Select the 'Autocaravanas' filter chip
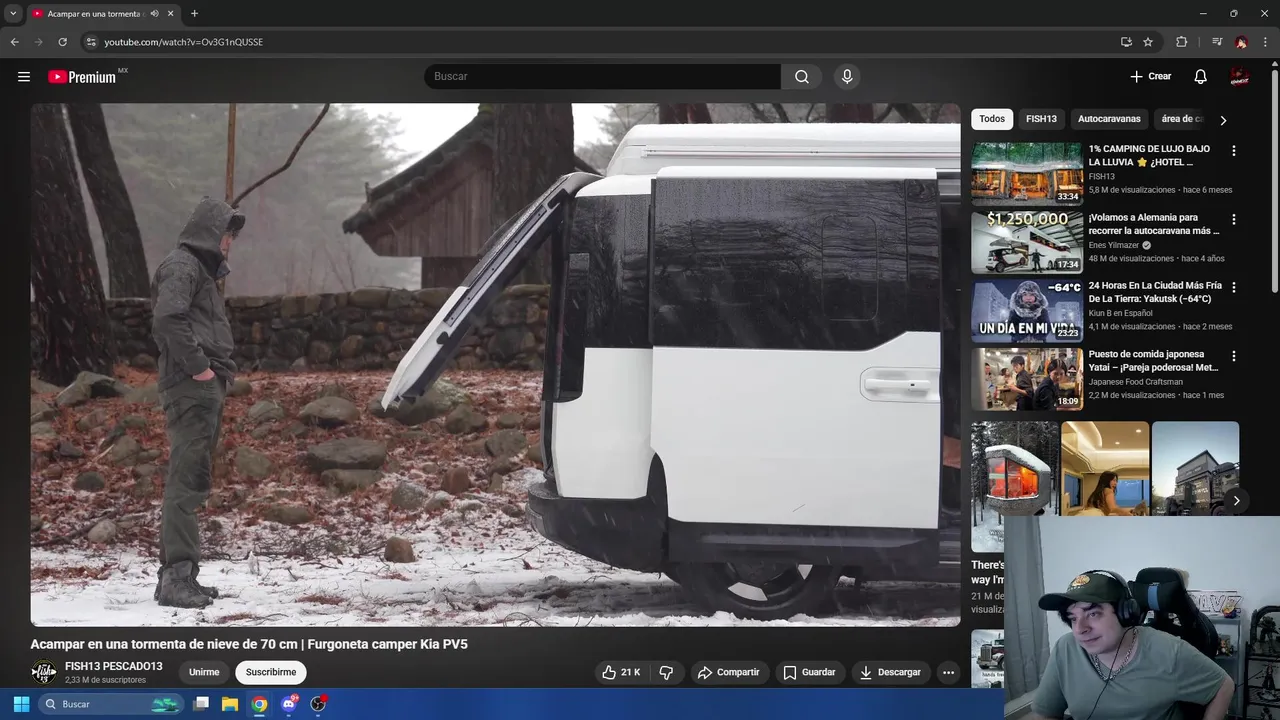Image resolution: width=1280 pixels, height=720 pixels. coord(1109,119)
